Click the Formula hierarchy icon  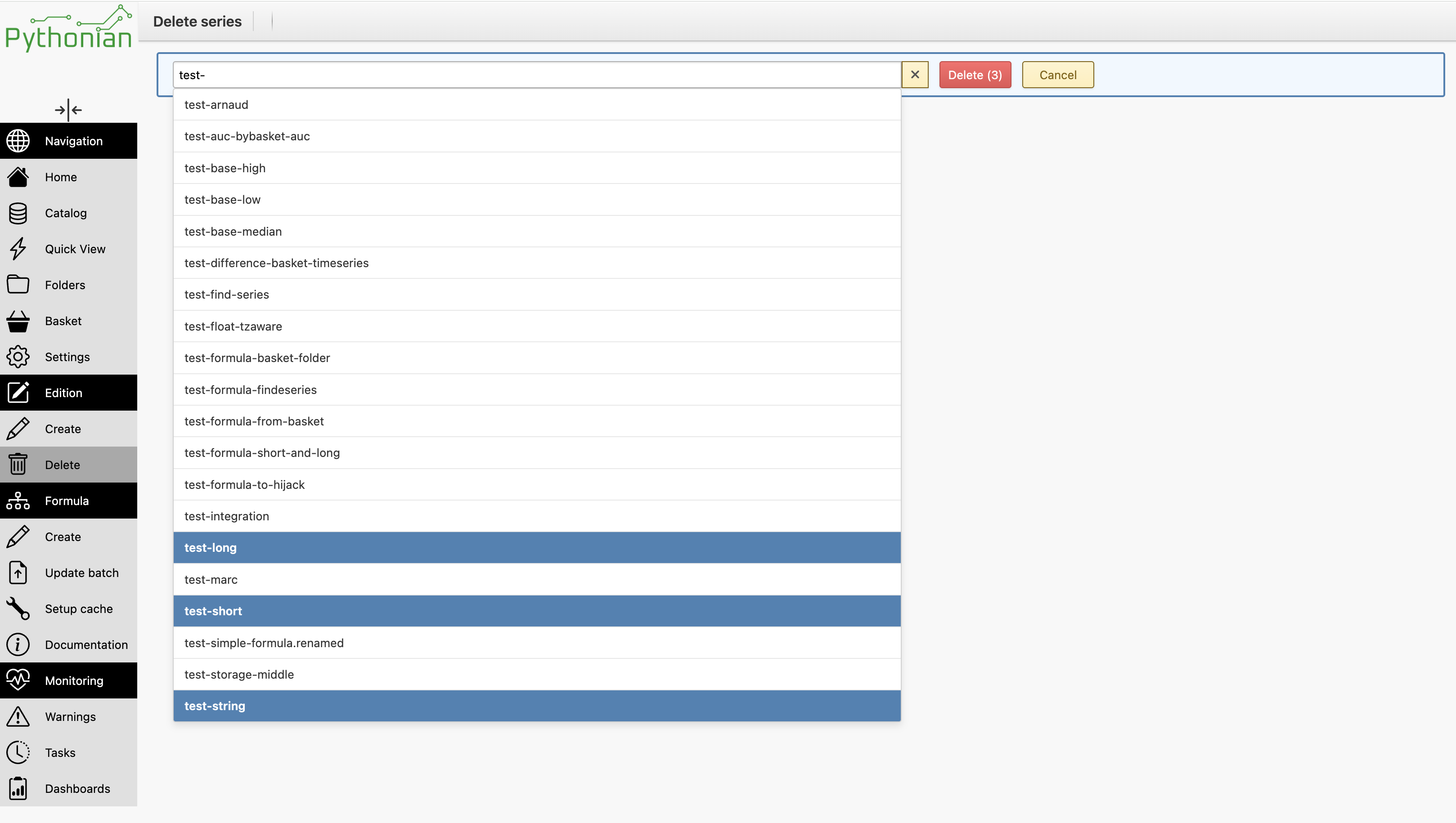(x=18, y=500)
